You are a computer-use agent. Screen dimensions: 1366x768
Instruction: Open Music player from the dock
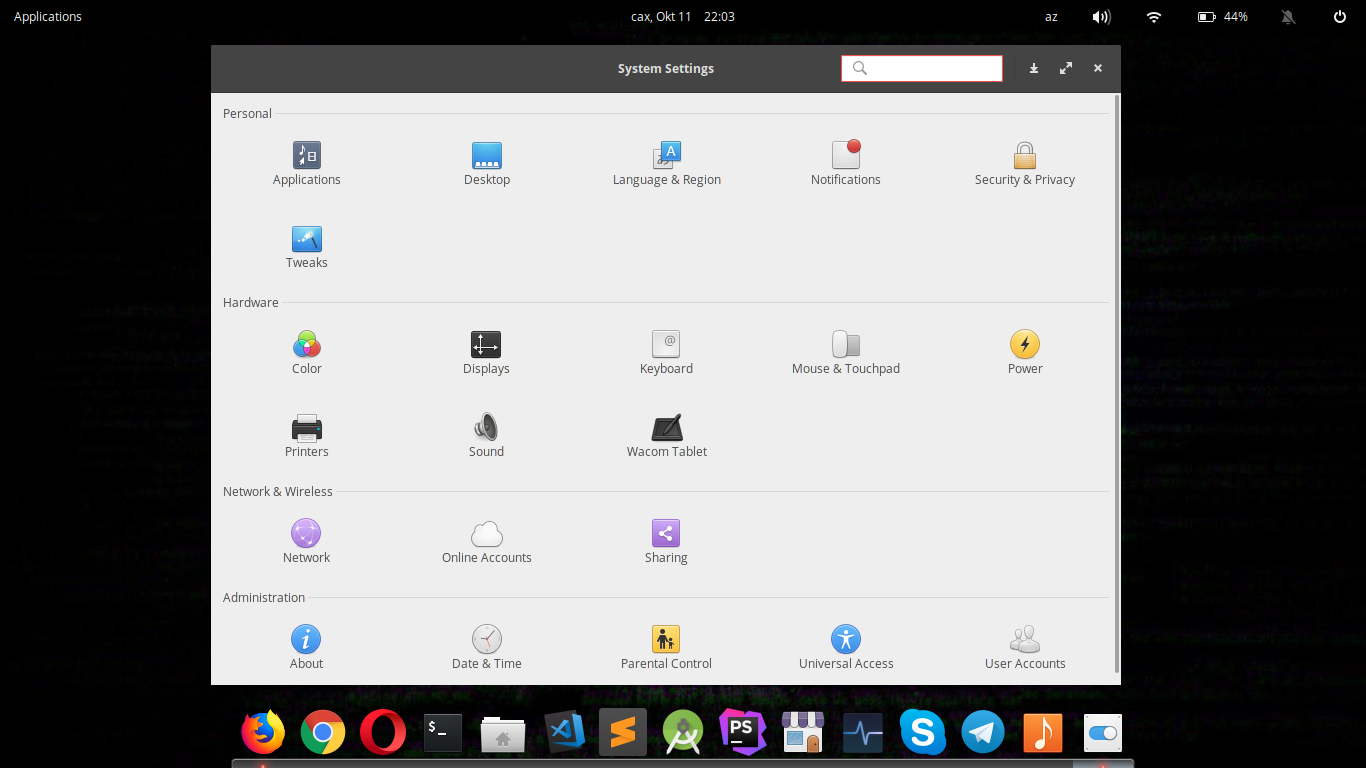click(1043, 733)
